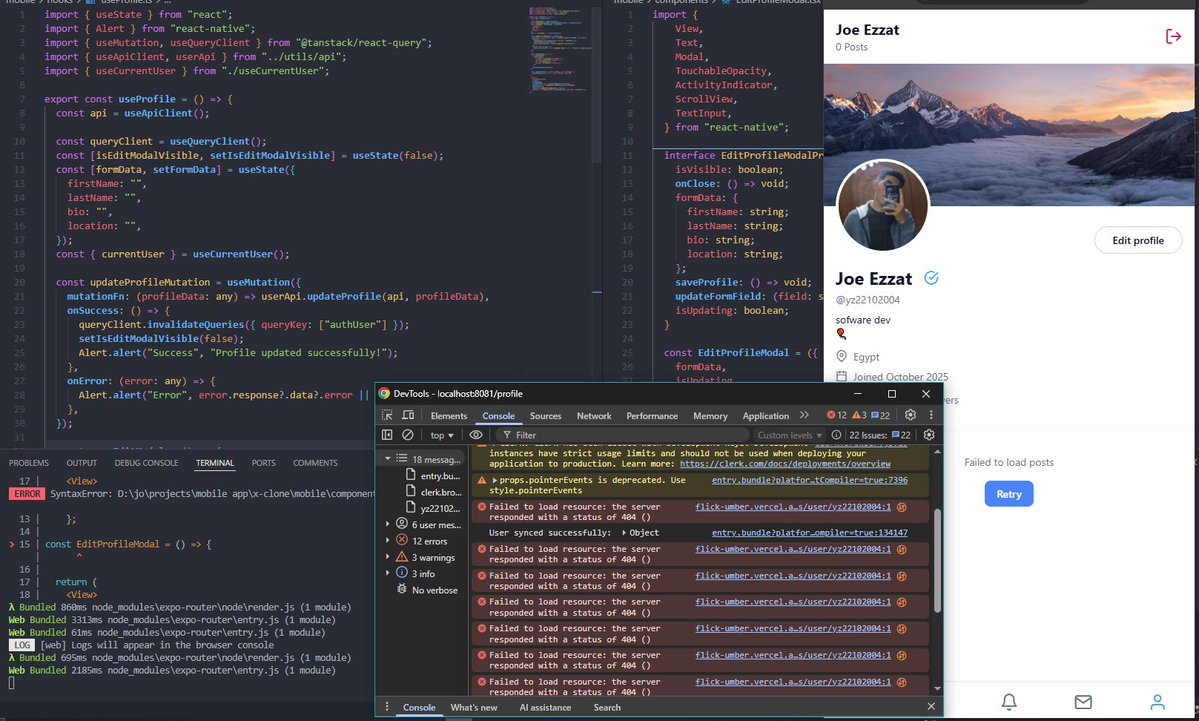The height and width of the screenshot is (721, 1199).
Task: Show more DevTools tabs with the double chevron
Action: pyautogui.click(x=804, y=415)
